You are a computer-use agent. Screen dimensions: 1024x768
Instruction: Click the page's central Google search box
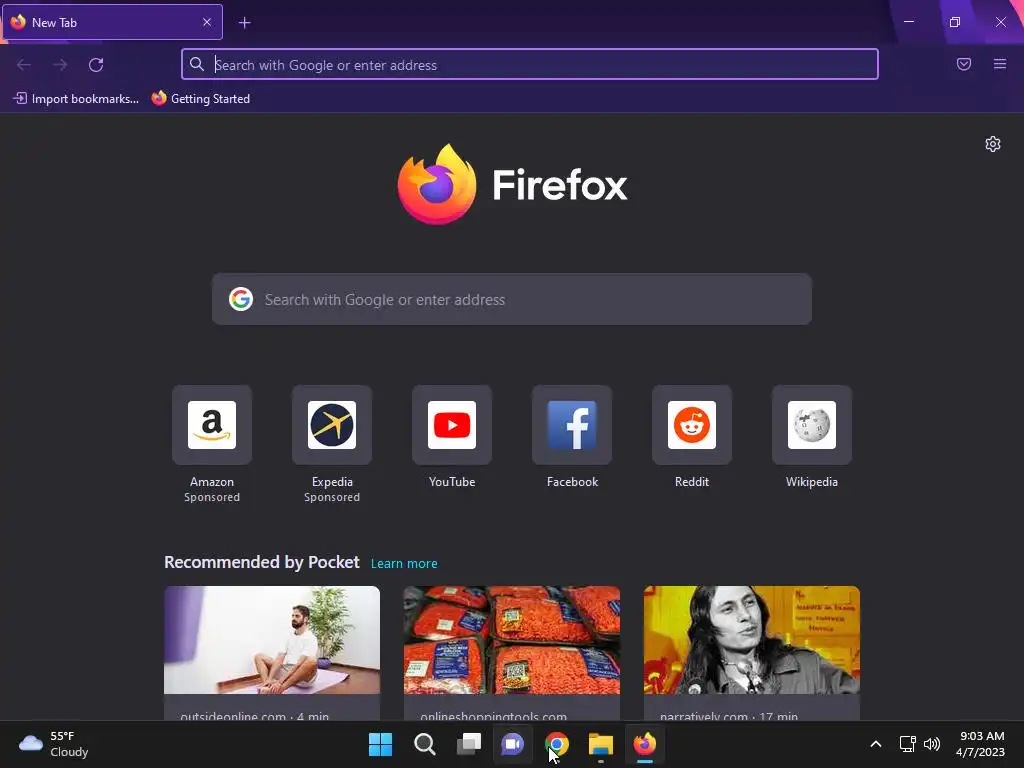pyautogui.click(x=512, y=299)
